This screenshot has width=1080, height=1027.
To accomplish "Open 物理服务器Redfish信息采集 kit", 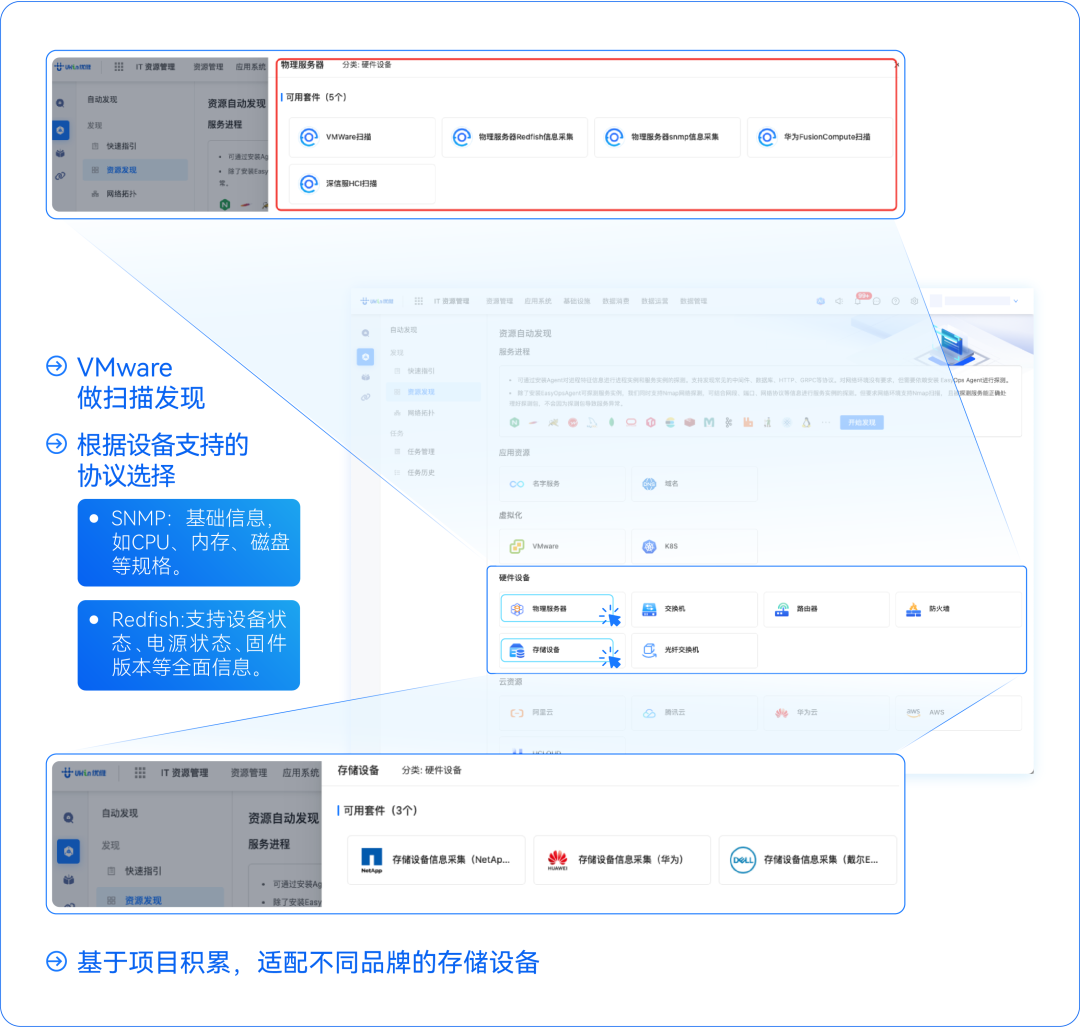I will click(515, 137).
